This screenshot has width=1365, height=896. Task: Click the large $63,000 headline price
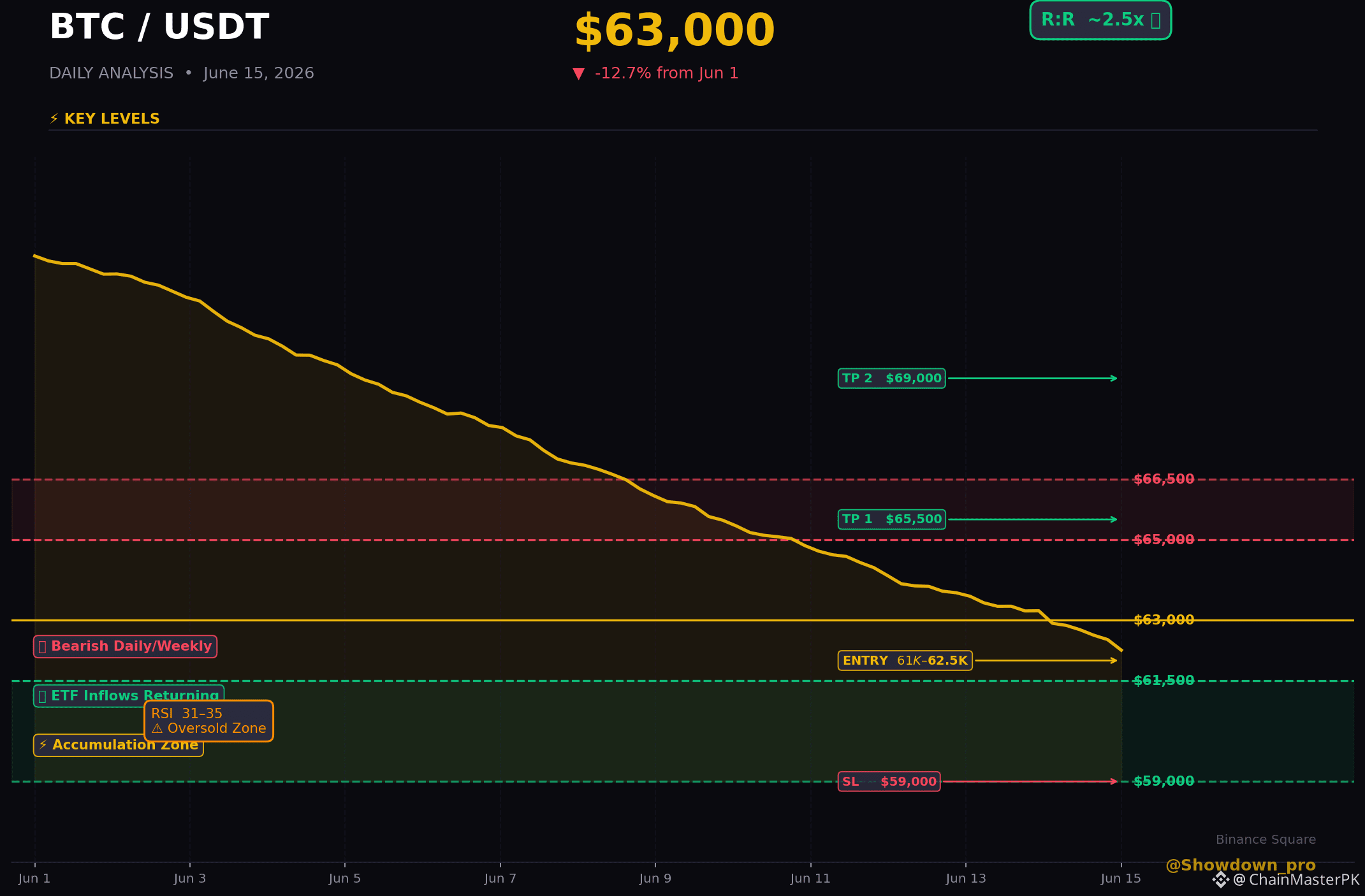[675, 31]
